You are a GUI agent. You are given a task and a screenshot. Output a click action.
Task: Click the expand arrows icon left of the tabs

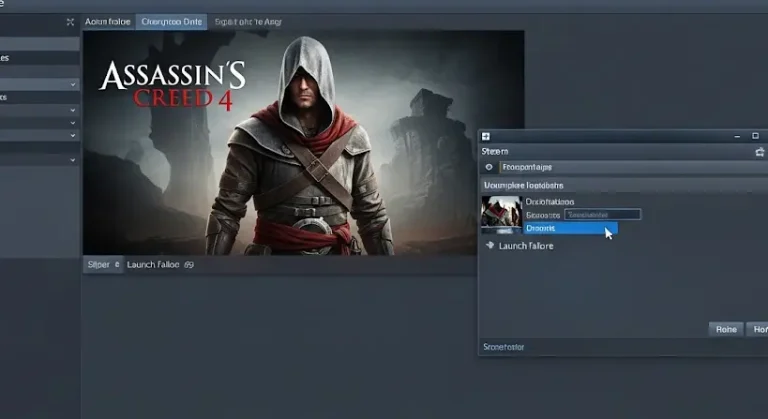[70, 22]
